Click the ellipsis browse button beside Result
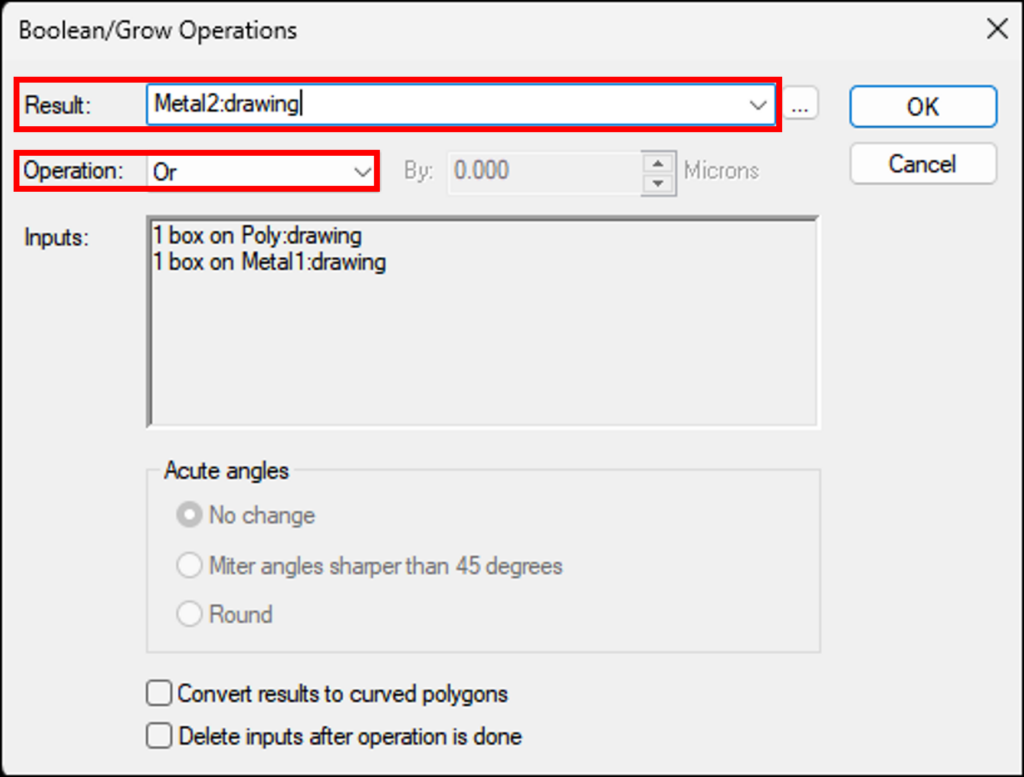 800,104
